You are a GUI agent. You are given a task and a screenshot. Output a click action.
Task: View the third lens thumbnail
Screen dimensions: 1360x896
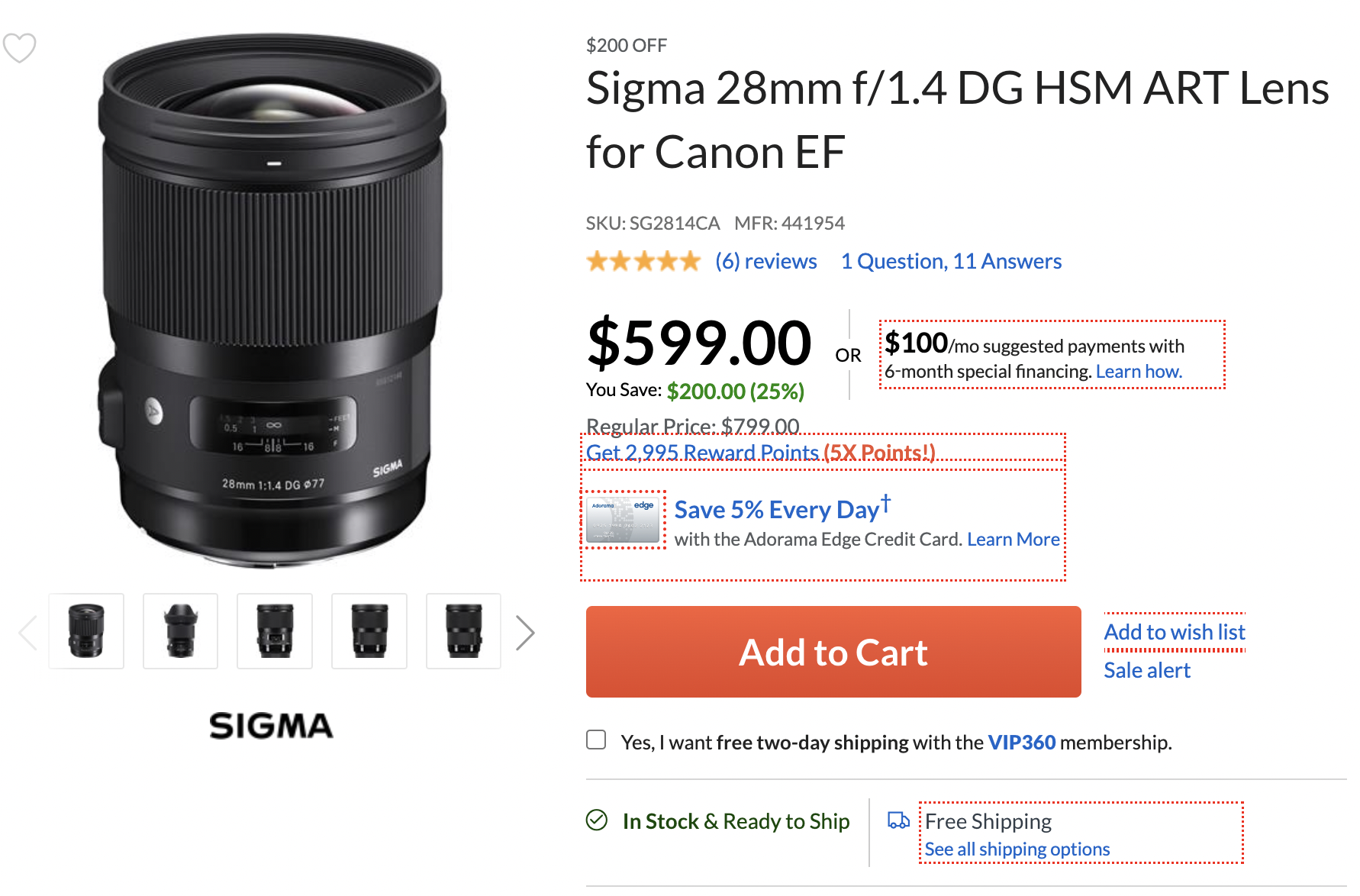pos(275,631)
